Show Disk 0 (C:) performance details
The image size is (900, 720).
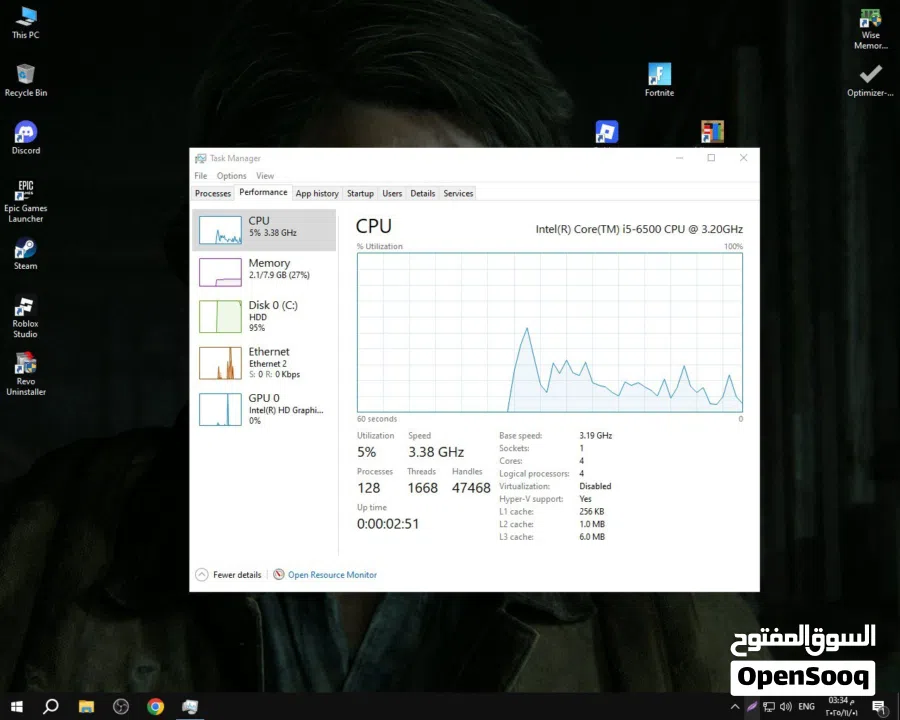click(264, 315)
